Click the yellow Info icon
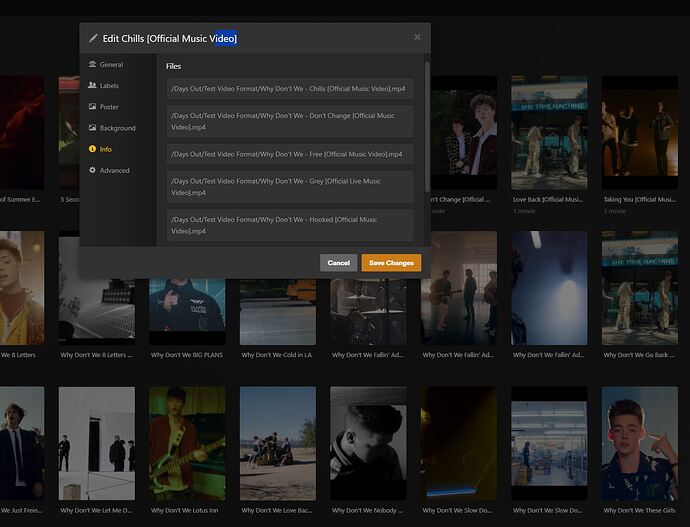Screen dimensions: 690x527 [92, 149]
